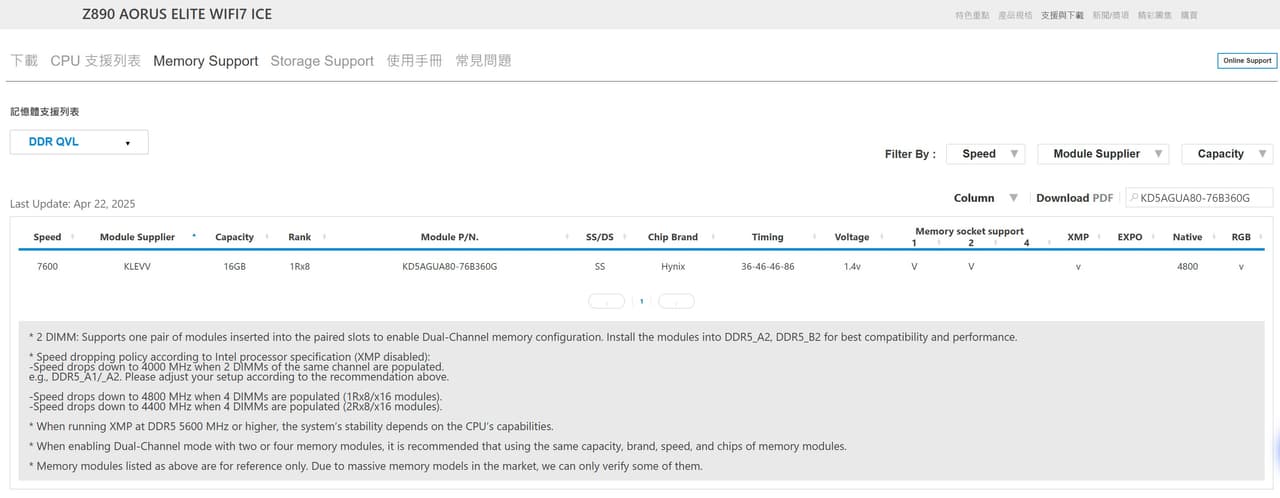
Task: Open the Capacity filter dropdown
Action: click(x=1227, y=154)
